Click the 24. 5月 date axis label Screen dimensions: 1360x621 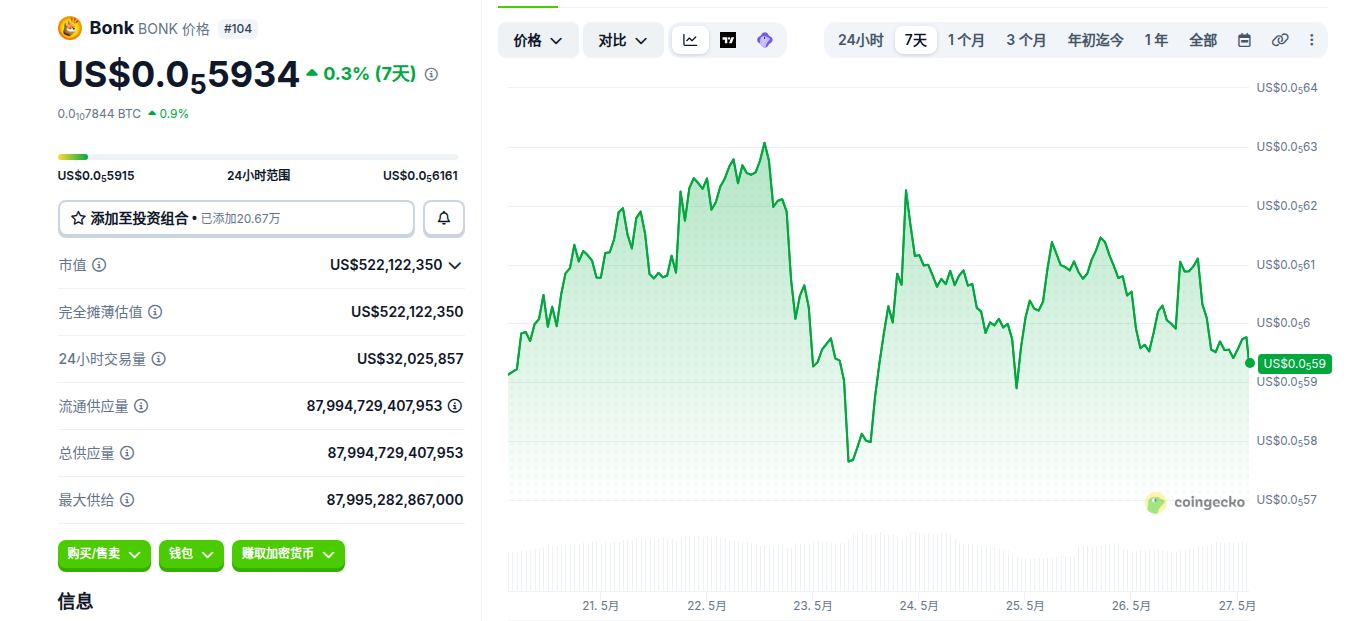tap(919, 606)
